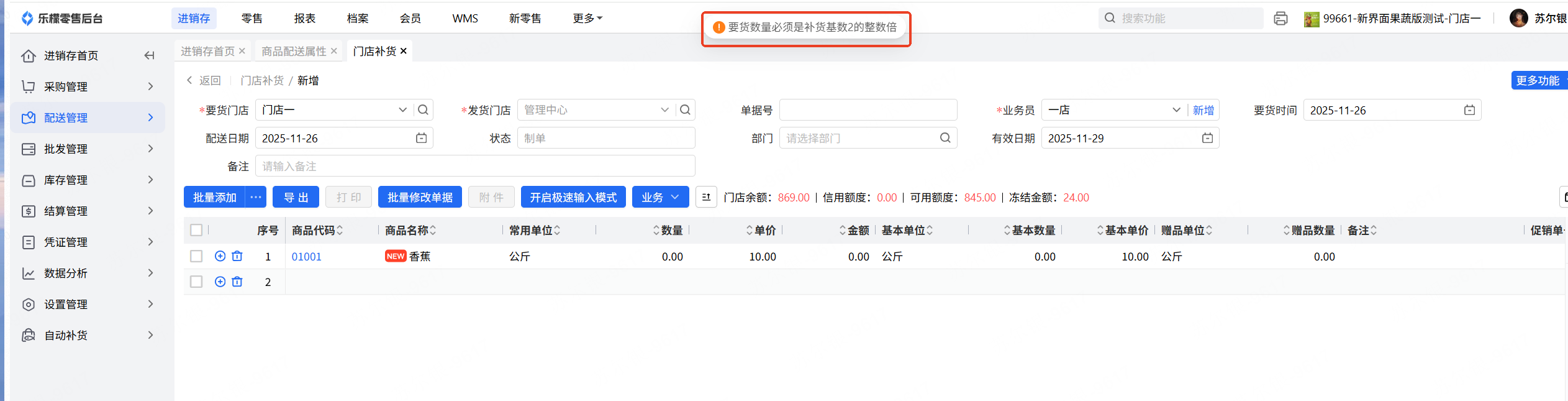Check the checkbox for row 1 香蕉
The image size is (1568, 401).
pos(196,256)
